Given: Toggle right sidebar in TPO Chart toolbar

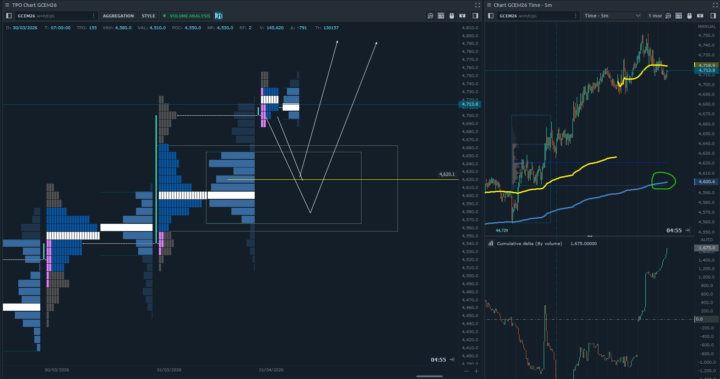Looking at the screenshot, I should tap(476, 16).
